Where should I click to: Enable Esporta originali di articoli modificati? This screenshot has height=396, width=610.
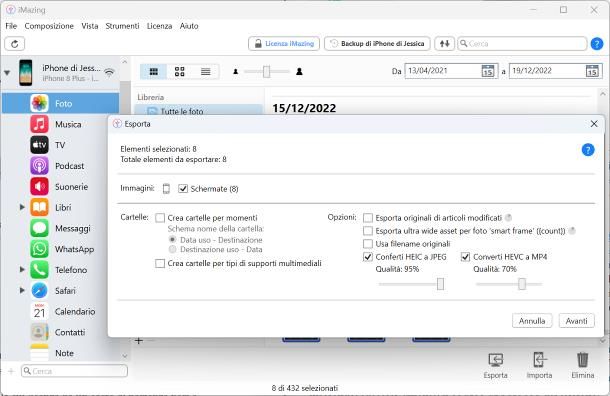point(368,217)
